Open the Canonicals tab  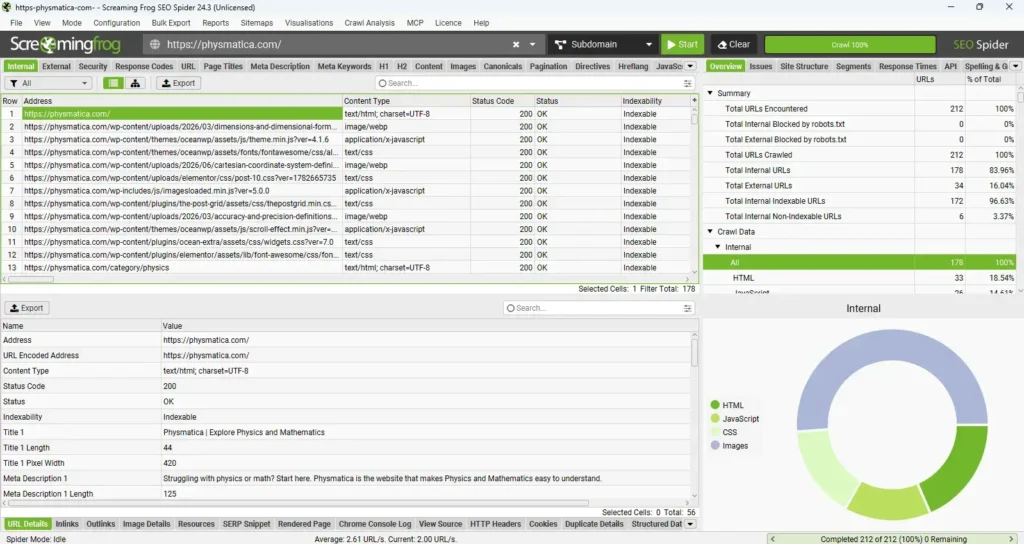(x=503, y=66)
